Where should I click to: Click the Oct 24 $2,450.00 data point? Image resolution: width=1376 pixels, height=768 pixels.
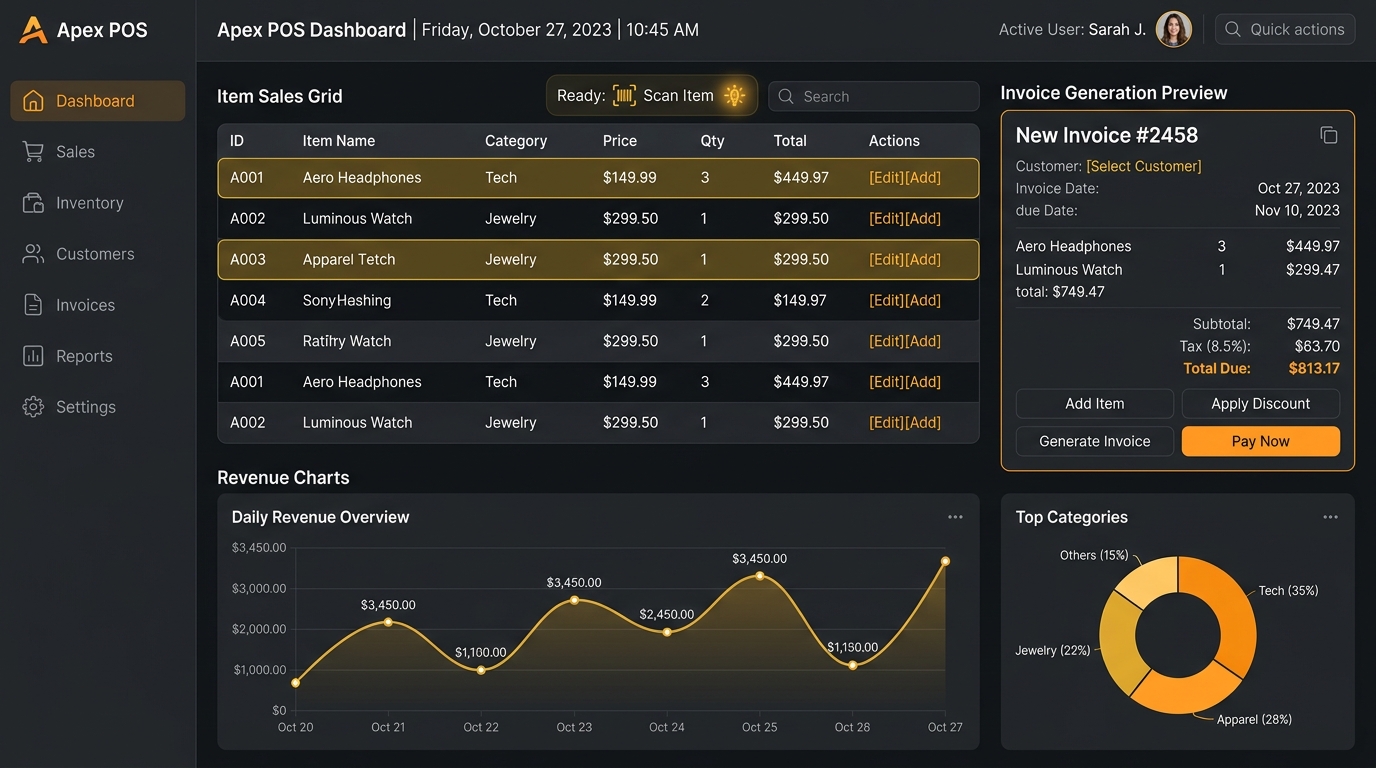667,632
